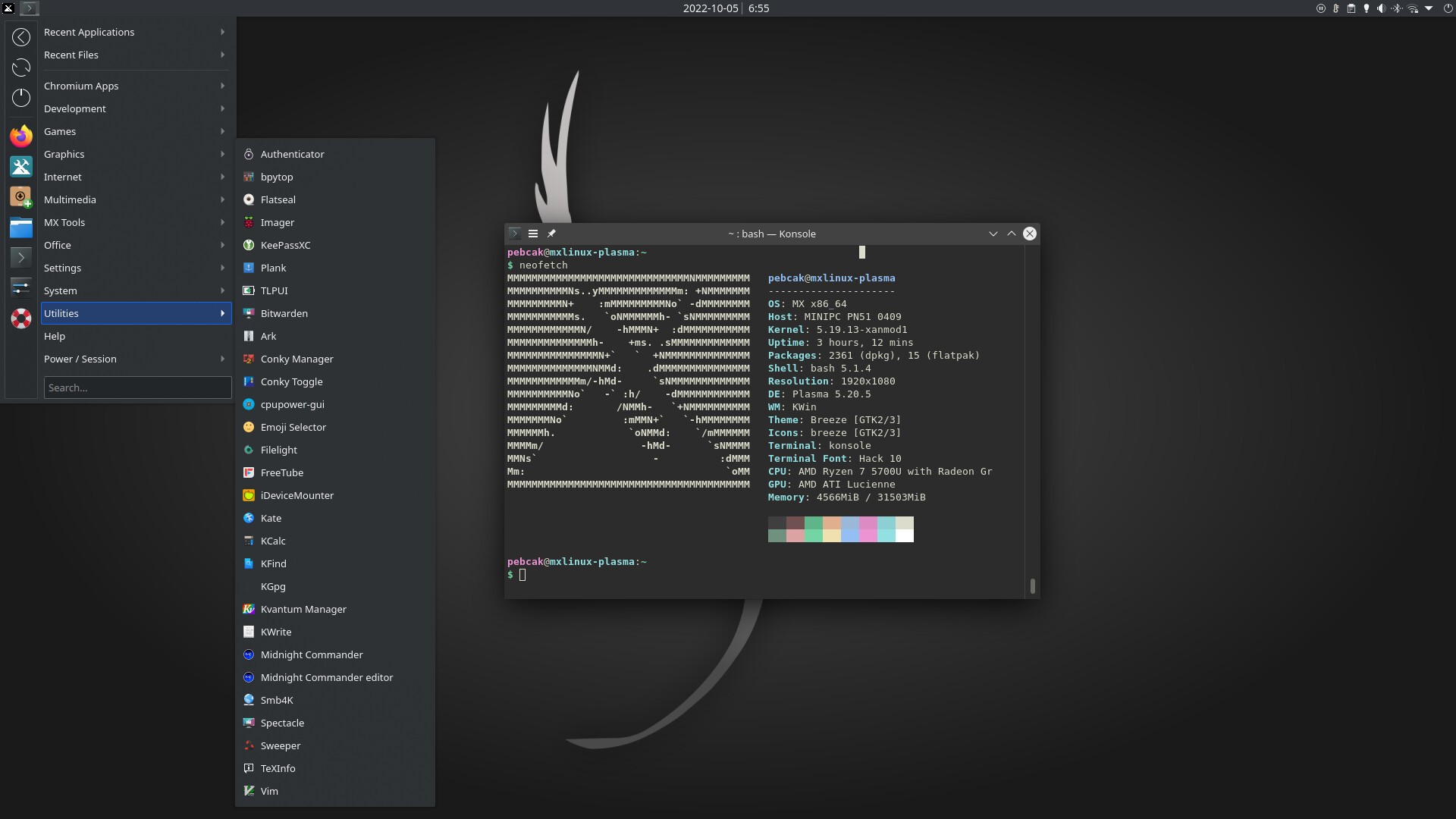Image resolution: width=1456 pixels, height=819 pixels.
Task: Open the MX Package Installer favorite icon
Action: pos(21,196)
